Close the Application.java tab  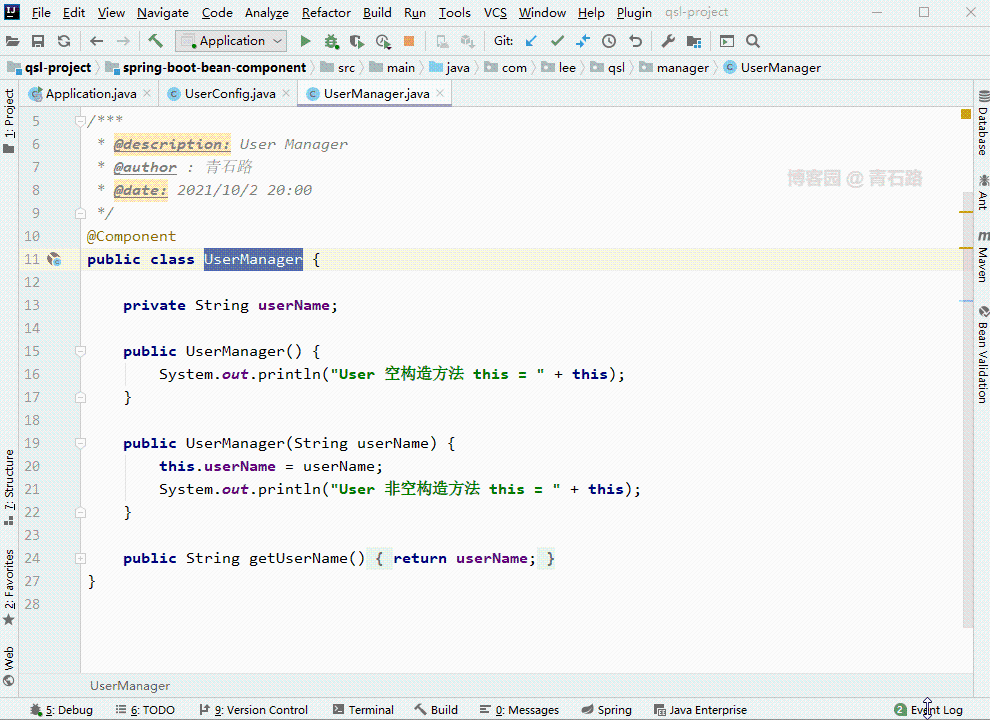tap(147, 93)
